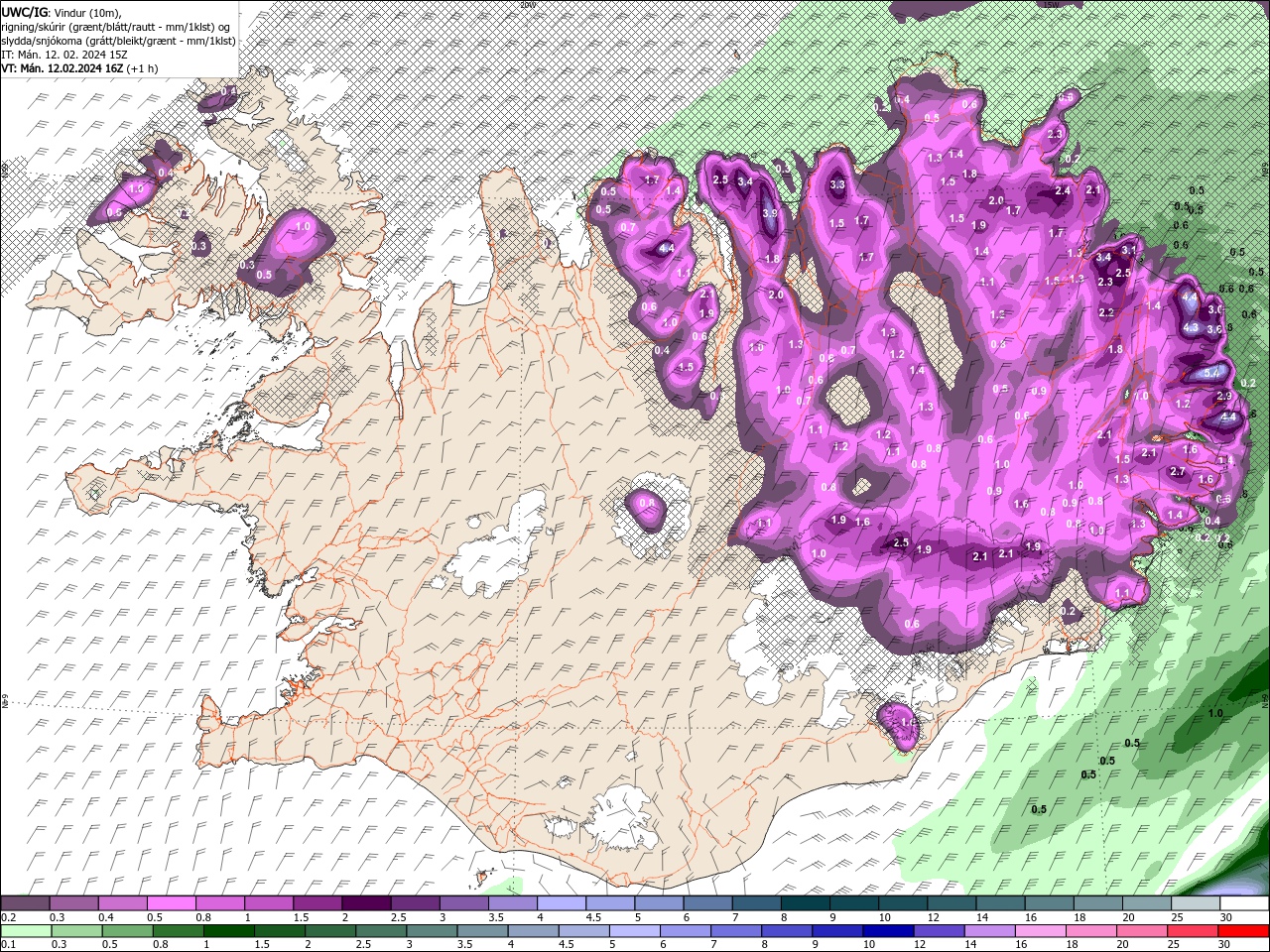Click the UWC/IG title label

[x=25, y=11]
